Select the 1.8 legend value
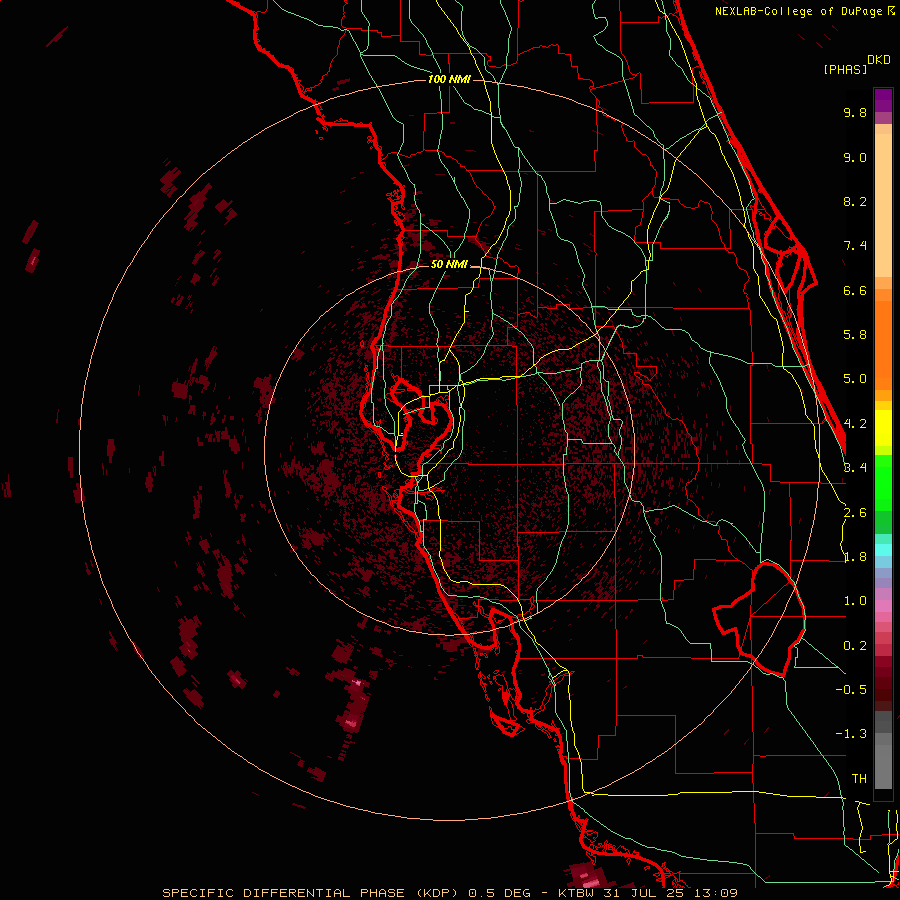The image size is (900, 900). [x=855, y=557]
